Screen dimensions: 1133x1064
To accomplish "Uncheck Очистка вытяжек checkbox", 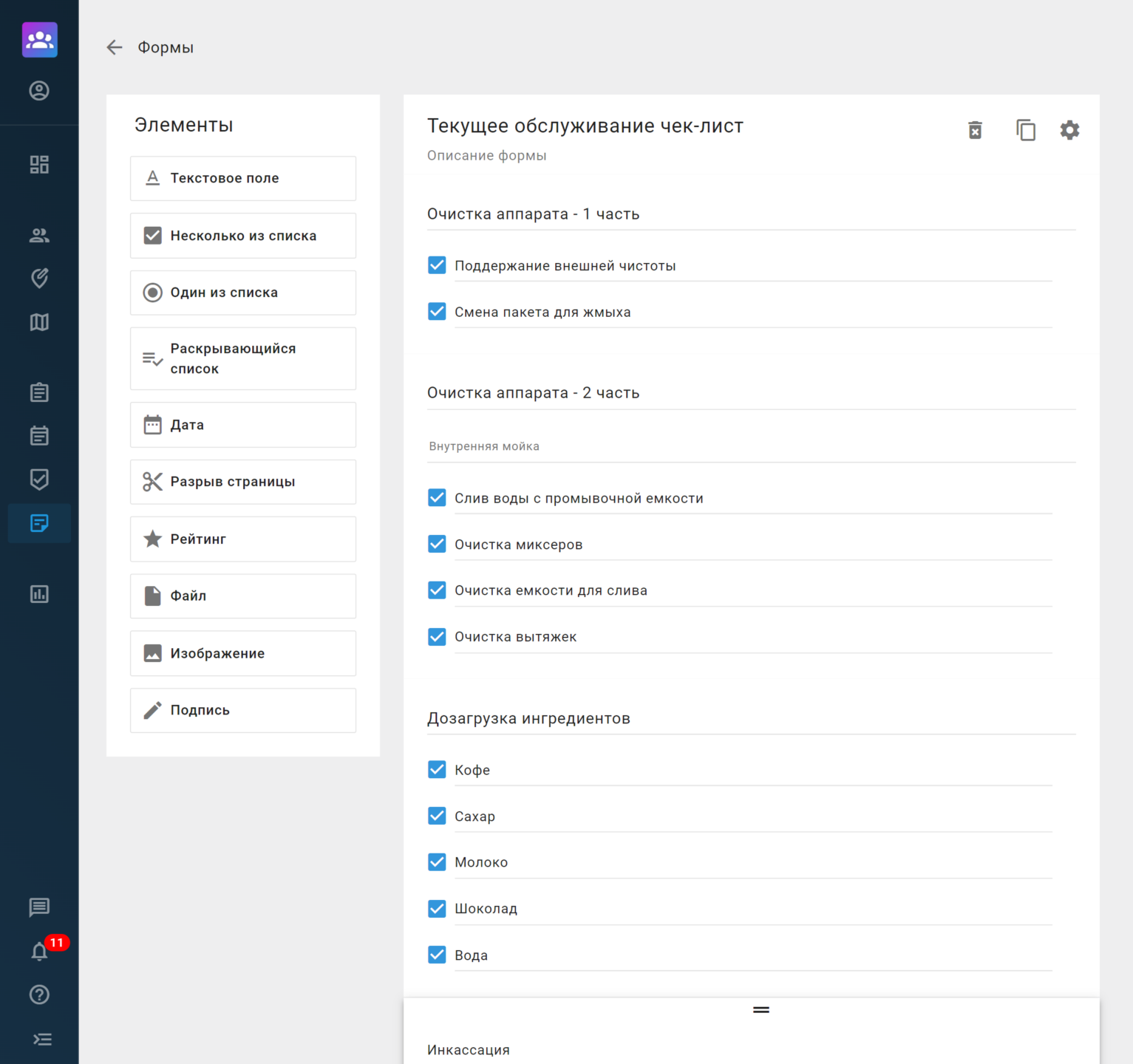I will tap(437, 636).
